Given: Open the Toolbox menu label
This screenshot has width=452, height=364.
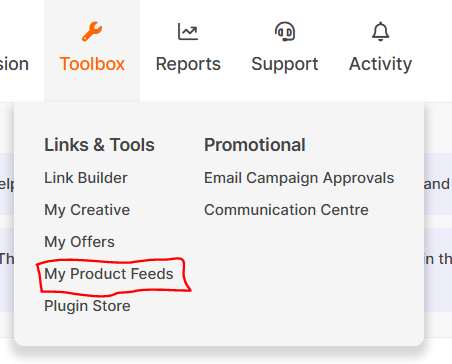Looking at the screenshot, I should (92, 64).
